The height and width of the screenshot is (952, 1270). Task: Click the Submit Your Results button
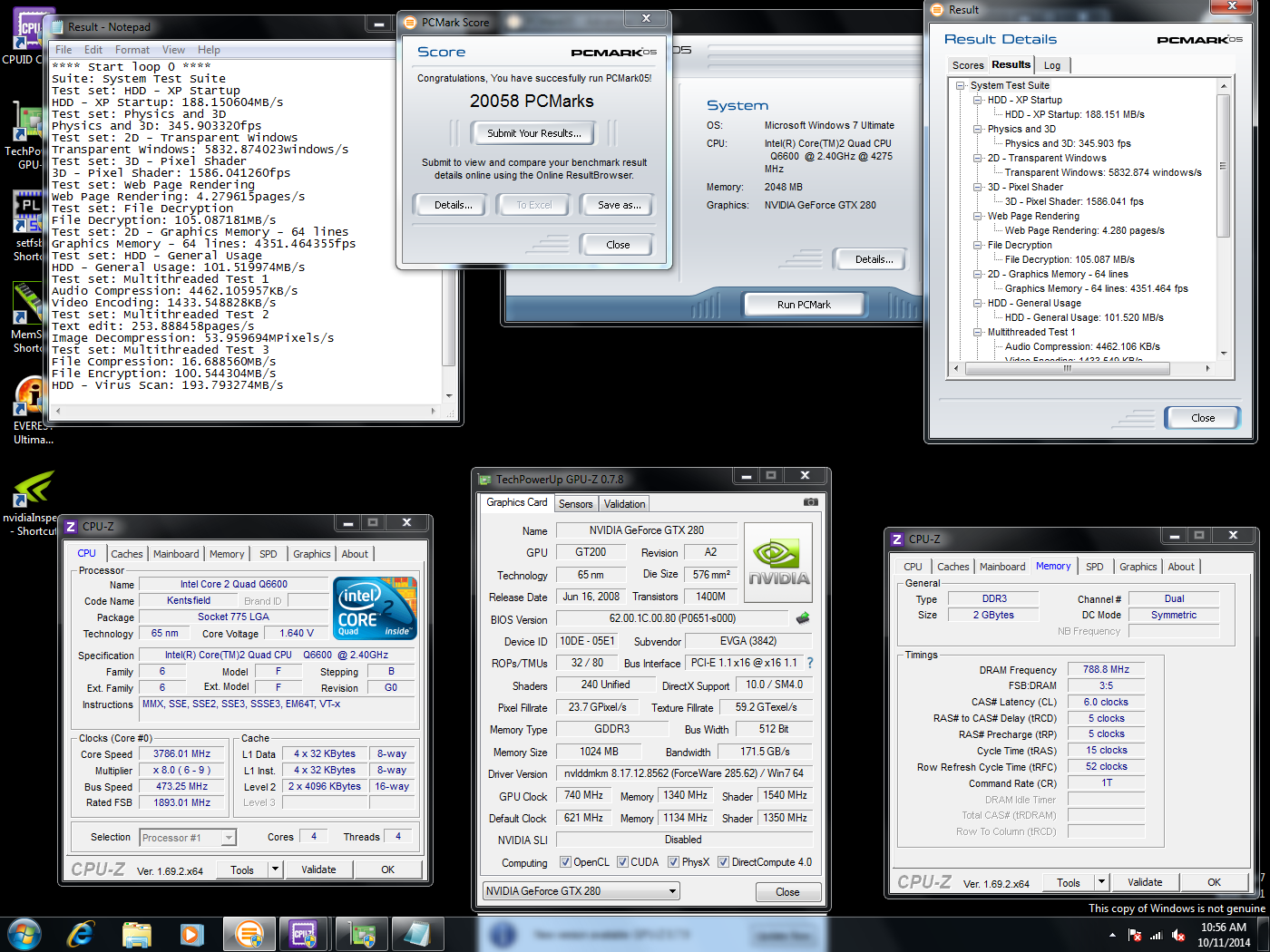tap(534, 133)
